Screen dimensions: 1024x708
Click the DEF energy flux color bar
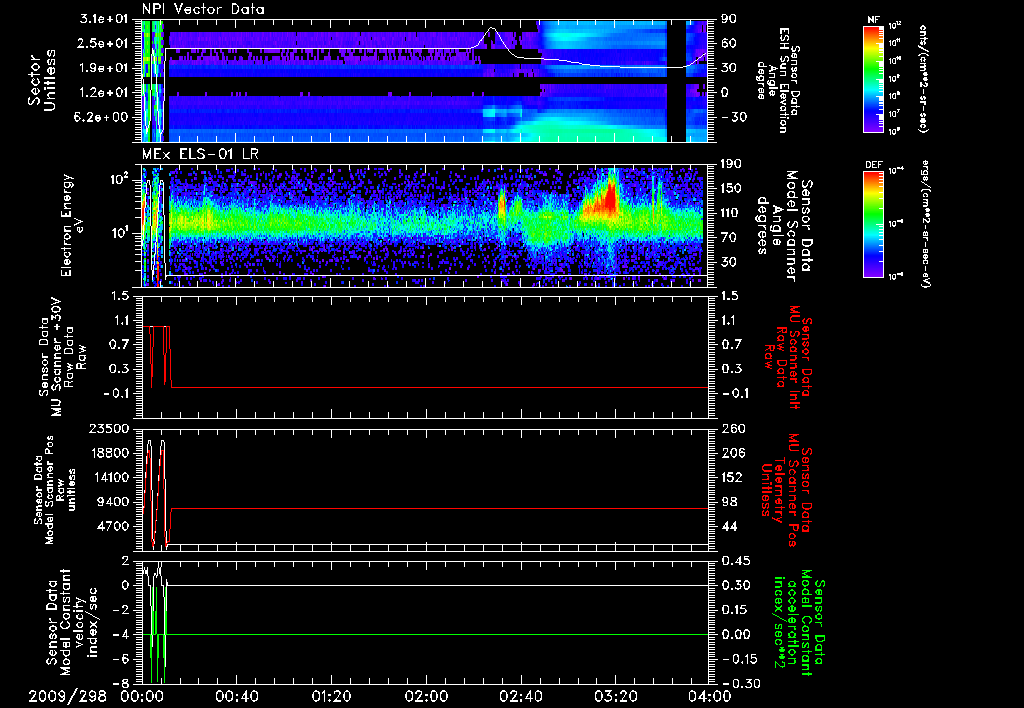tap(873, 223)
